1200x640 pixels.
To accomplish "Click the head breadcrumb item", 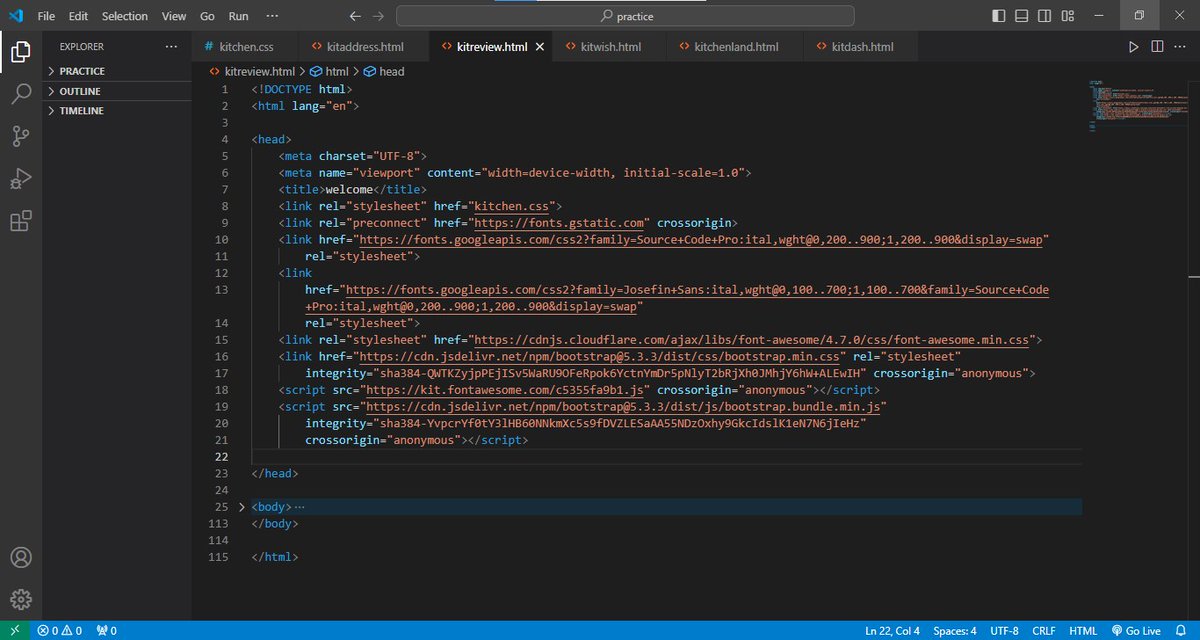I will click(x=383, y=72).
